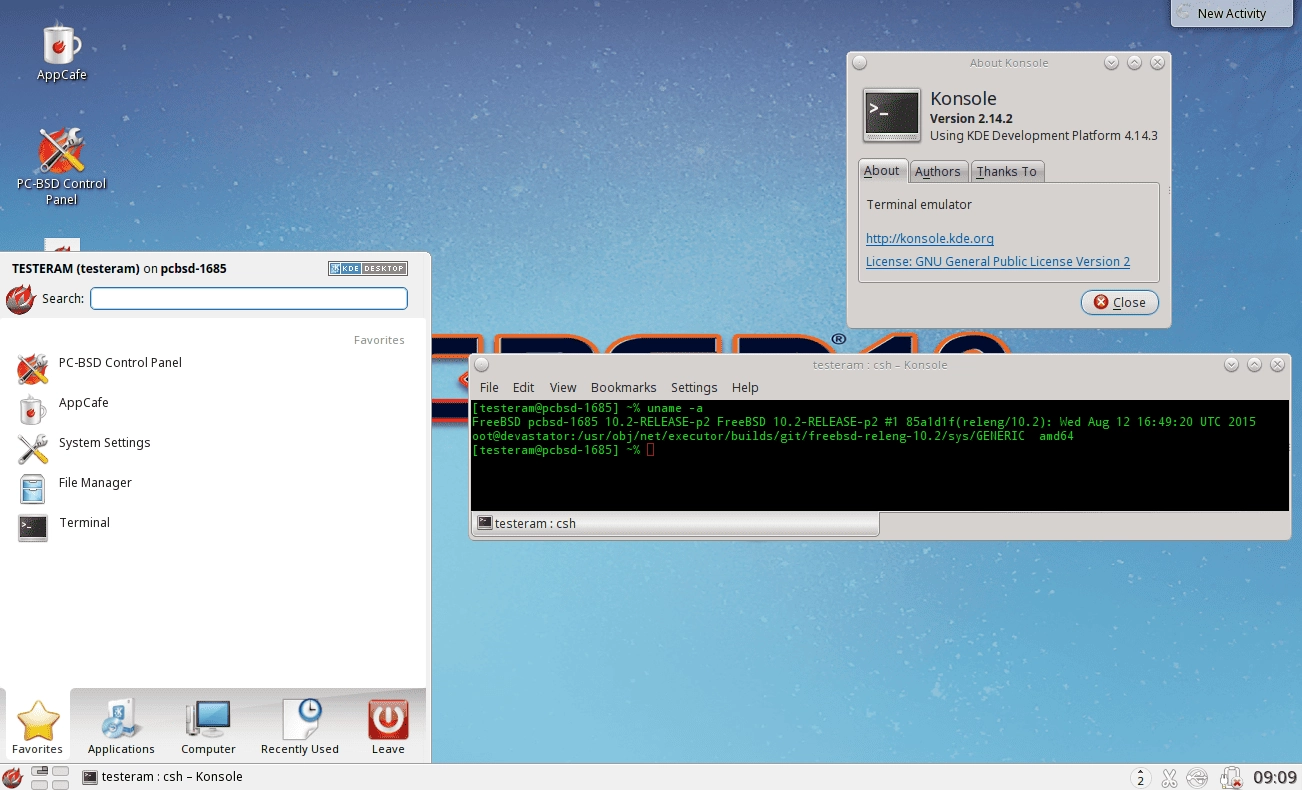Image resolution: width=1302 pixels, height=790 pixels.
Task: Close About Konsole via titlebar X
Action: point(1157,62)
